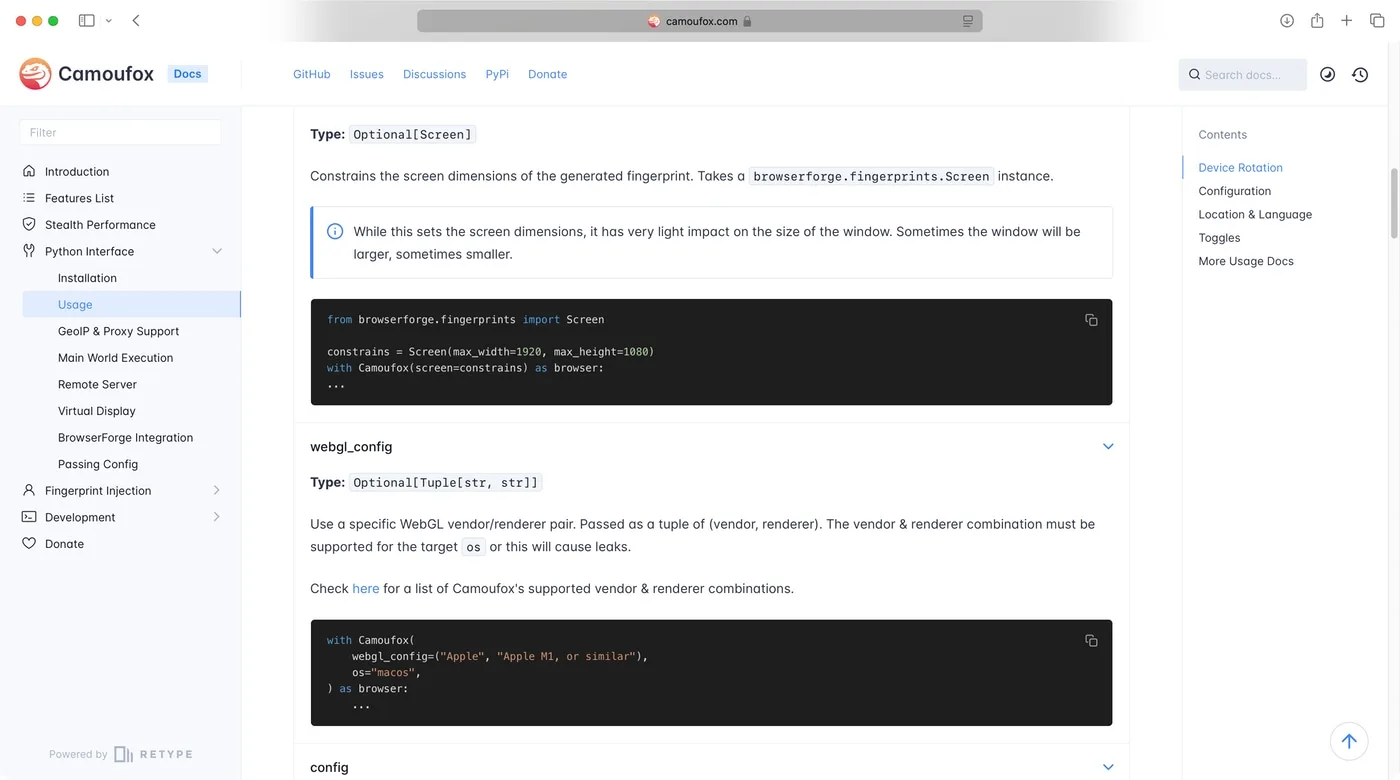This screenshot has width=1400, height=780.
Task: Open the Discussions navigation link
Action: (434, 74)
